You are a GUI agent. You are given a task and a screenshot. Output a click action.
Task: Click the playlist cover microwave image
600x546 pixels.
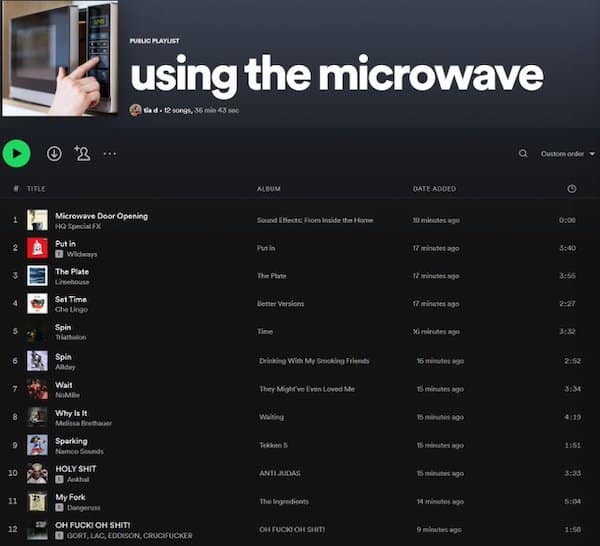pyautogui.click(x=59, y=58)
